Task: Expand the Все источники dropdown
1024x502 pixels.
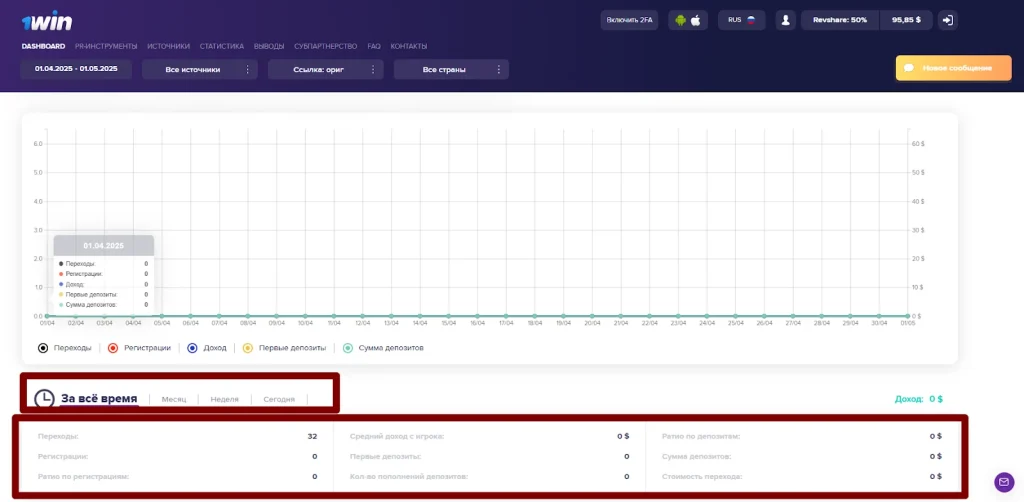Action: click(x=200, y=69)
